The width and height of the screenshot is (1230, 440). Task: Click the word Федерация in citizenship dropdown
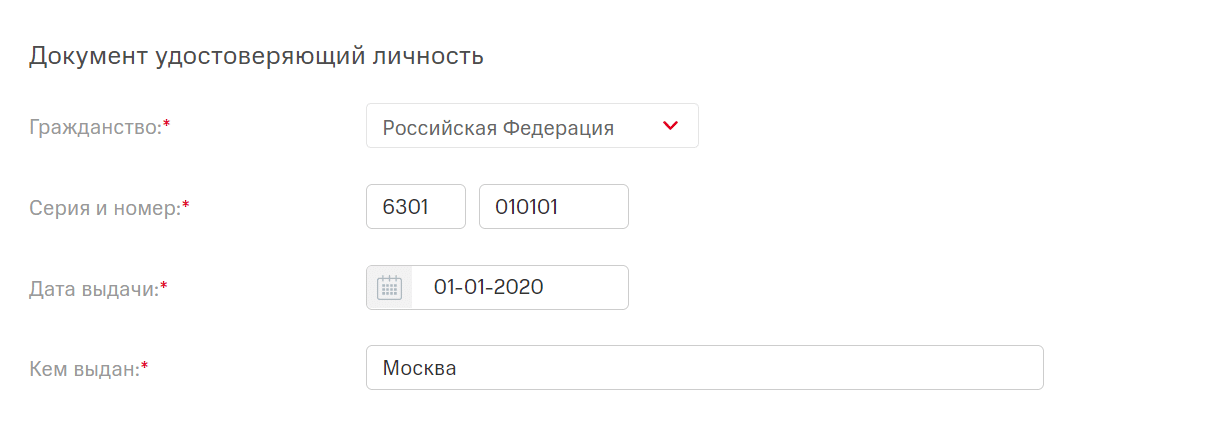click(558, 127)
